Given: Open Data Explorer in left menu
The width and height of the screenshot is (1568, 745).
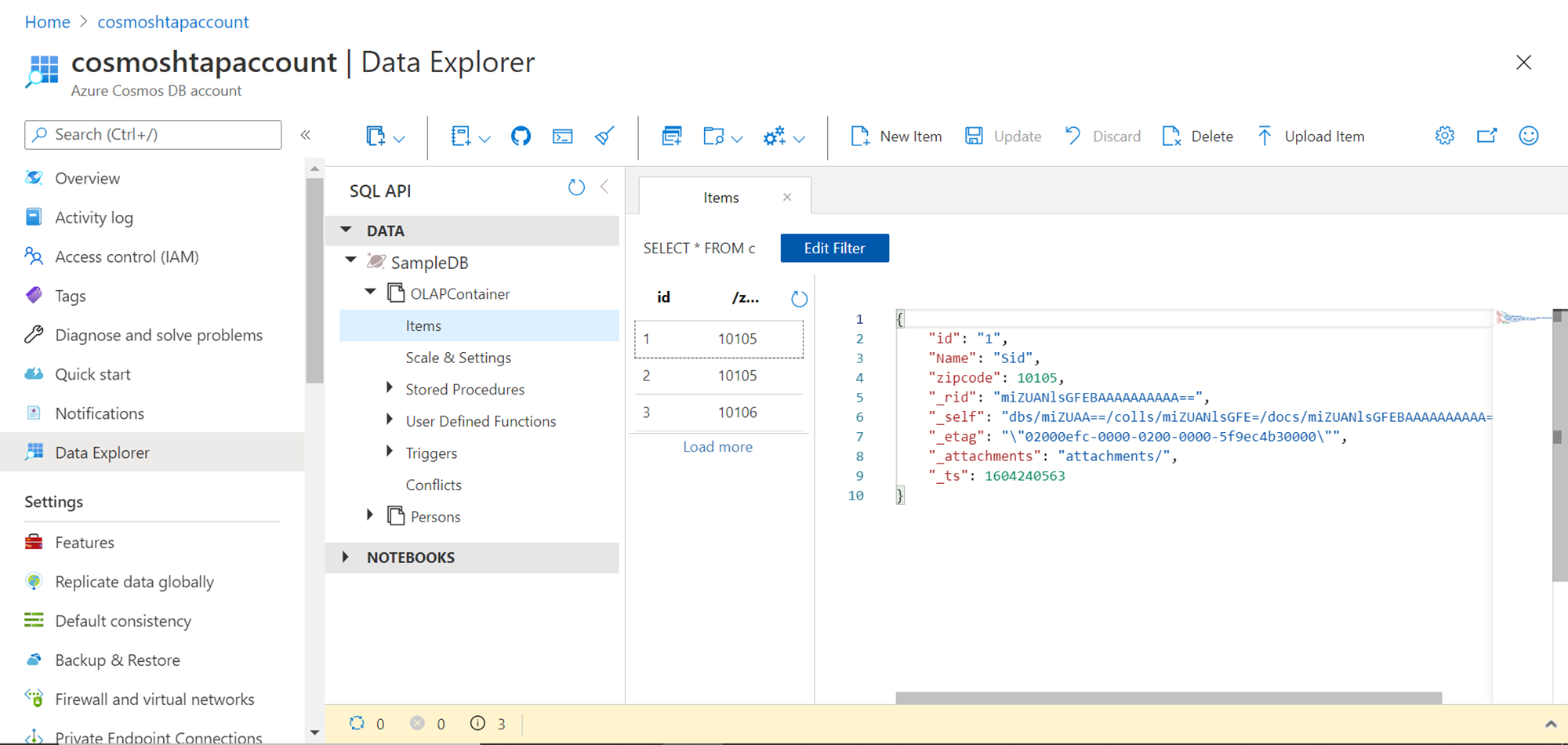Looking at the screenshot, I should tap(102, 452).
